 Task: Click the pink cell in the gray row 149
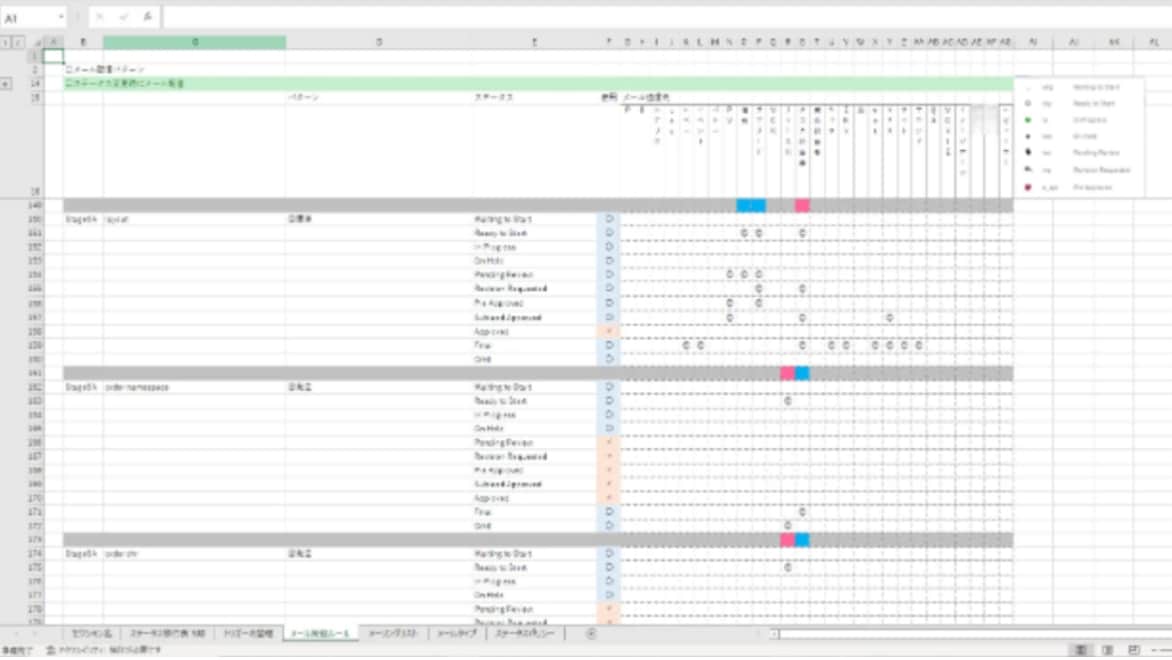pyautogui.click(x=802, y=205)
